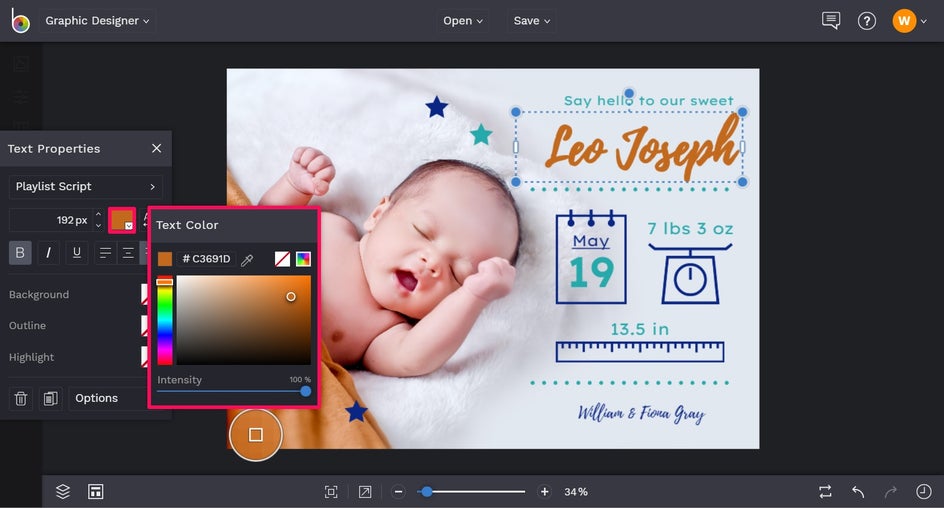Delete text with the trash icon
The height and width of the screenshot is (508, 944).
click(20, 398)
